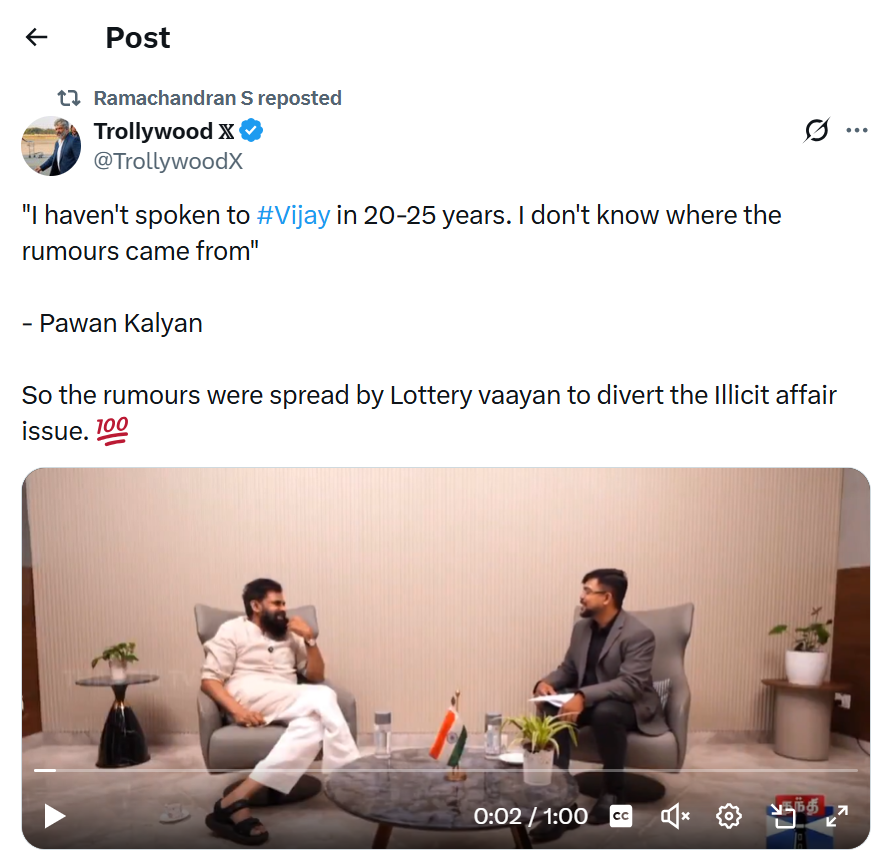Click the Trollywood display name
Viewport: 894px width, 858px height.
153,131
